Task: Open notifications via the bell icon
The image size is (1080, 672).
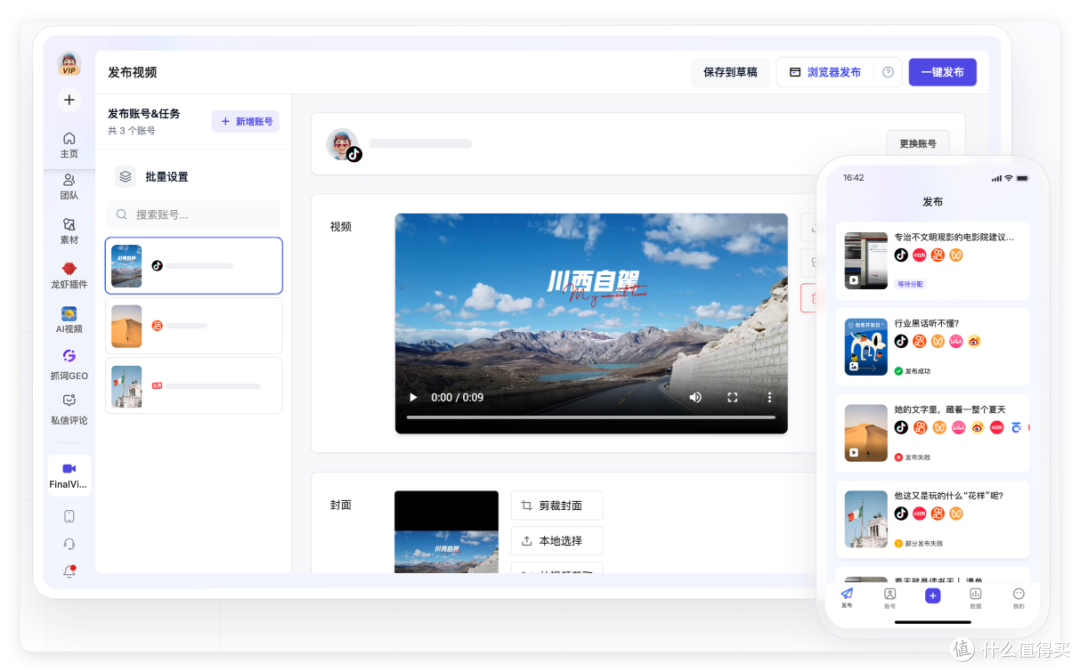Action: [x=69, y=571]
